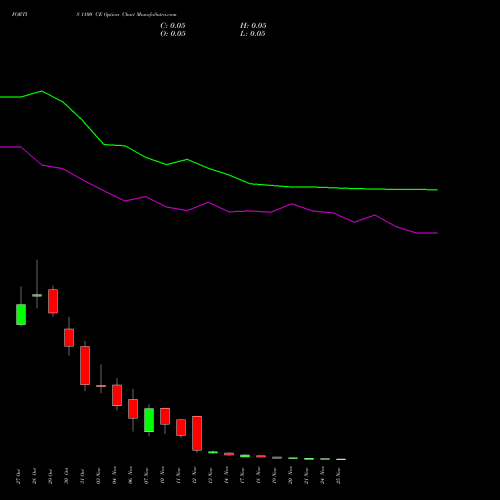Select the '27 Oct' date label
The width and height of the screenshot is (500, 500).
[x=18, y=476]
